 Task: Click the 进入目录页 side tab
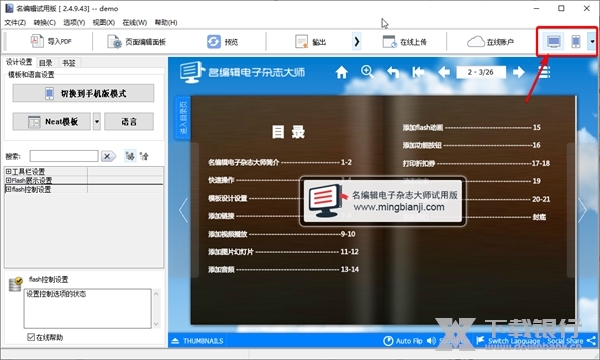pos(183,118)
